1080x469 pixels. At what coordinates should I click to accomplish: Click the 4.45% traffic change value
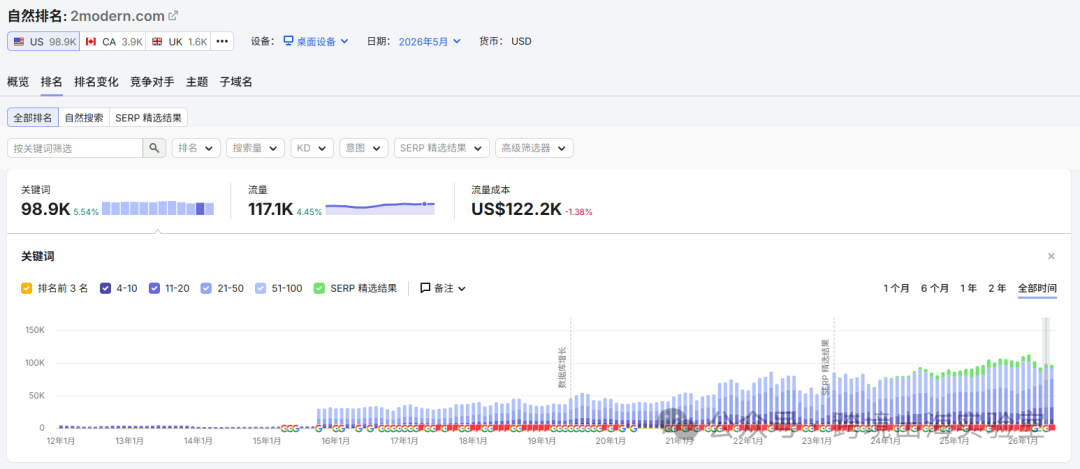point(309,212)
